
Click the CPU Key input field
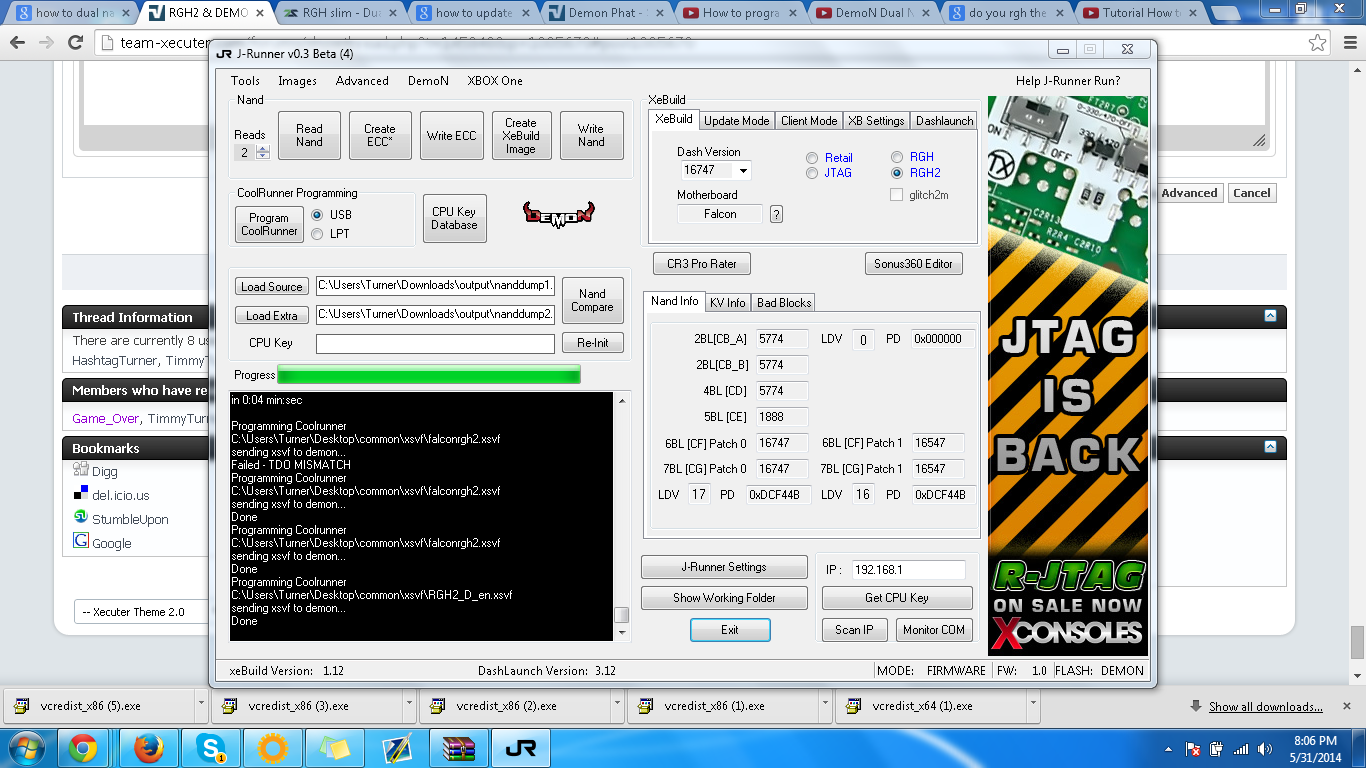coord(435,343)
